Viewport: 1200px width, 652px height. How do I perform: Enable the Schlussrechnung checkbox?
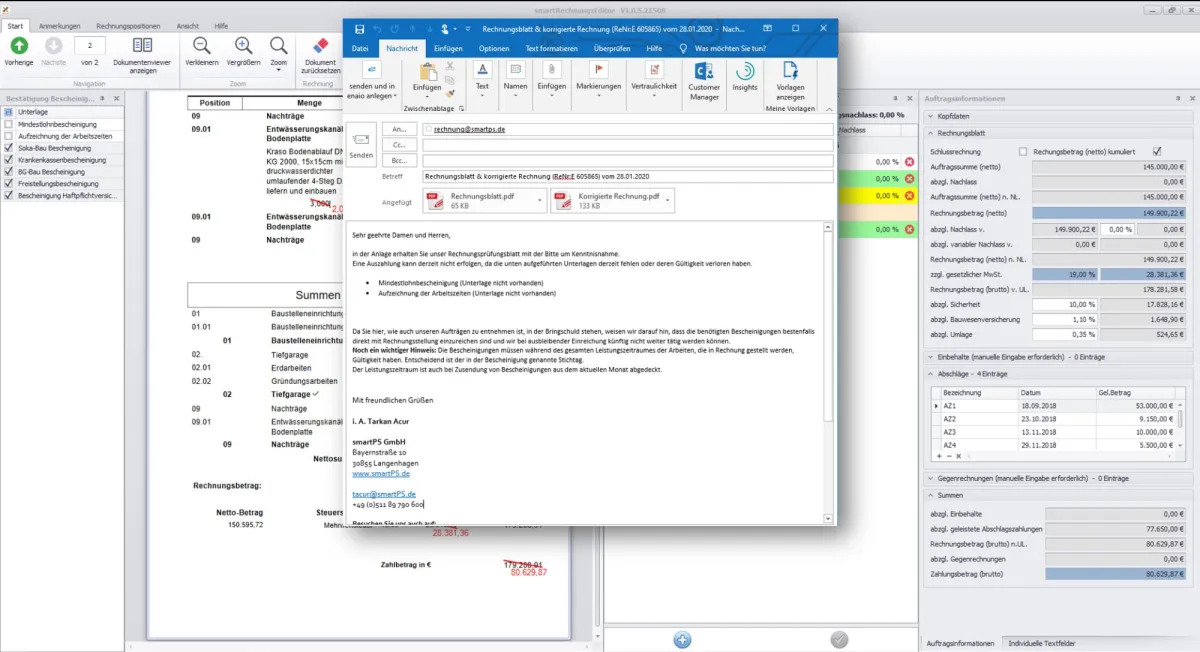click(x=1022, y=151)
